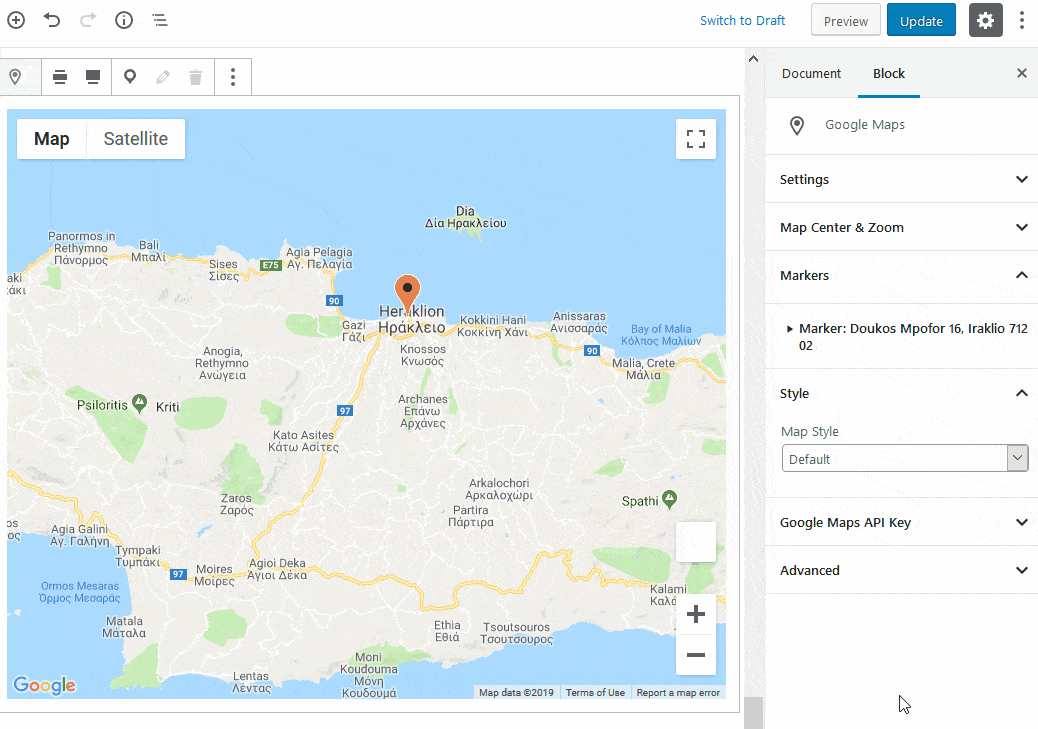Click the Google Maps pin icon in sidebar
This screenshot has width=1038, height=729.
pos(797,125)
